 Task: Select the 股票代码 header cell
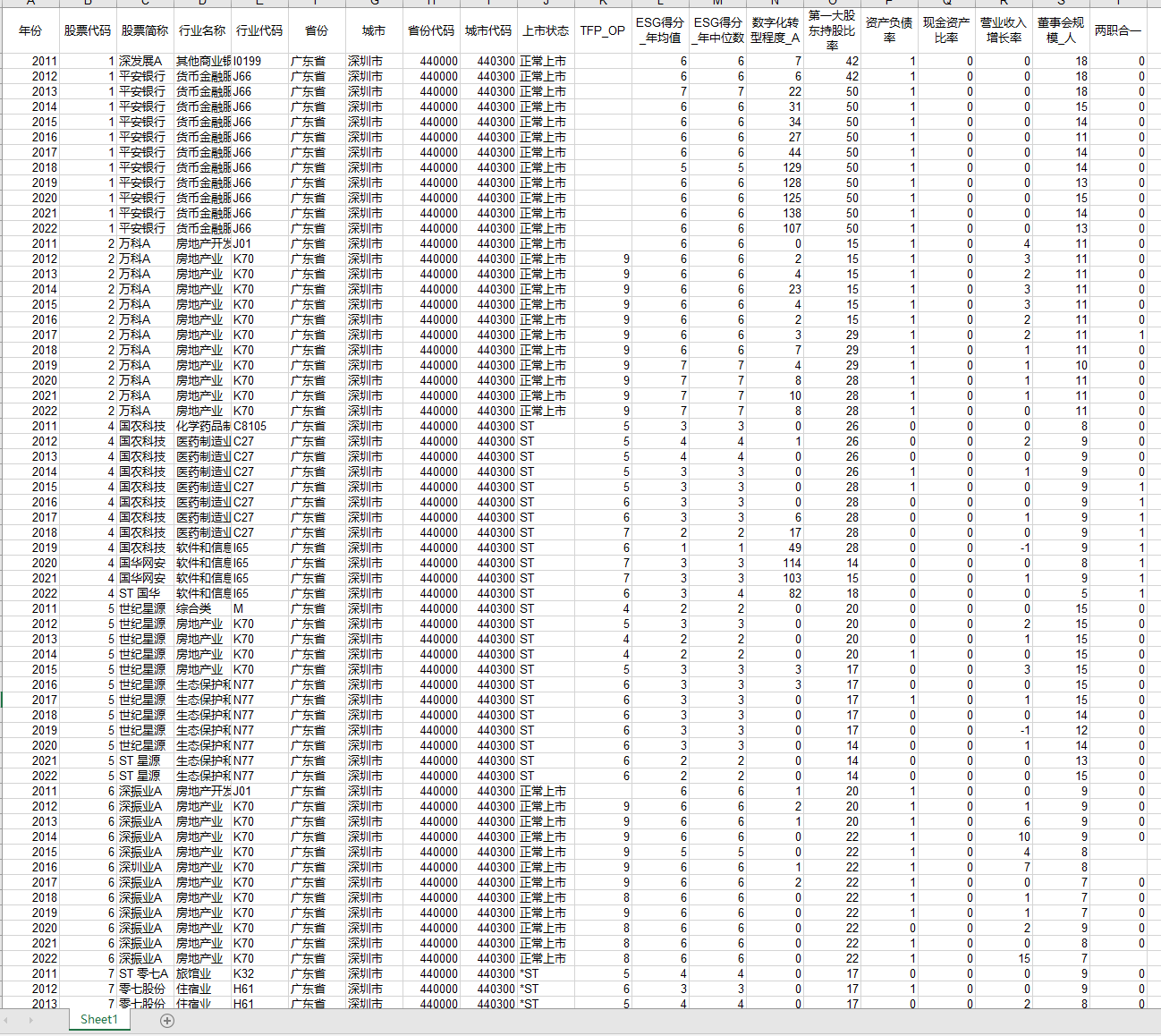point(88,30)
